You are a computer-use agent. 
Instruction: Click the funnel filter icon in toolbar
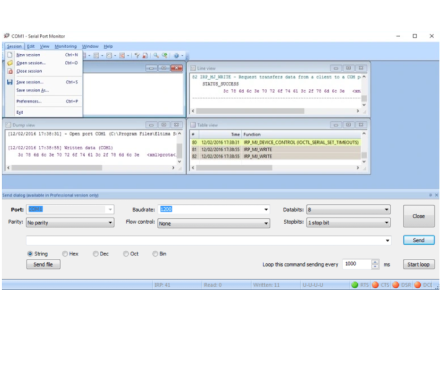pyautogui.click(x=137, y=55)
